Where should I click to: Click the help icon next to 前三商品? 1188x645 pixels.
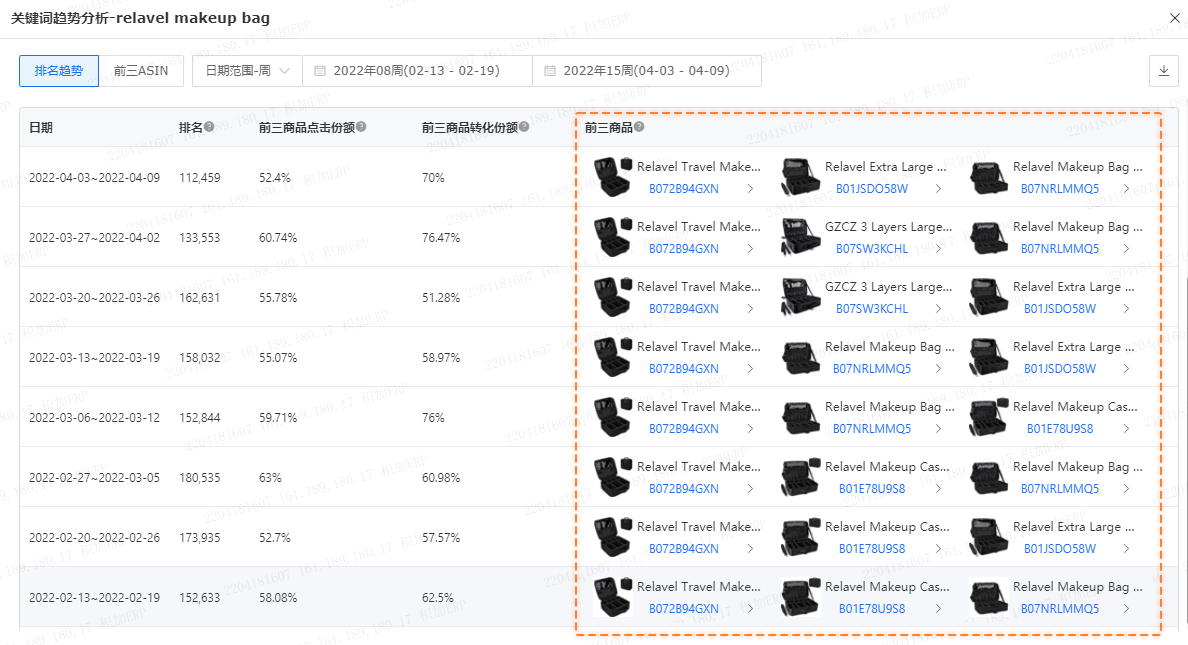(x=639, y=127)
